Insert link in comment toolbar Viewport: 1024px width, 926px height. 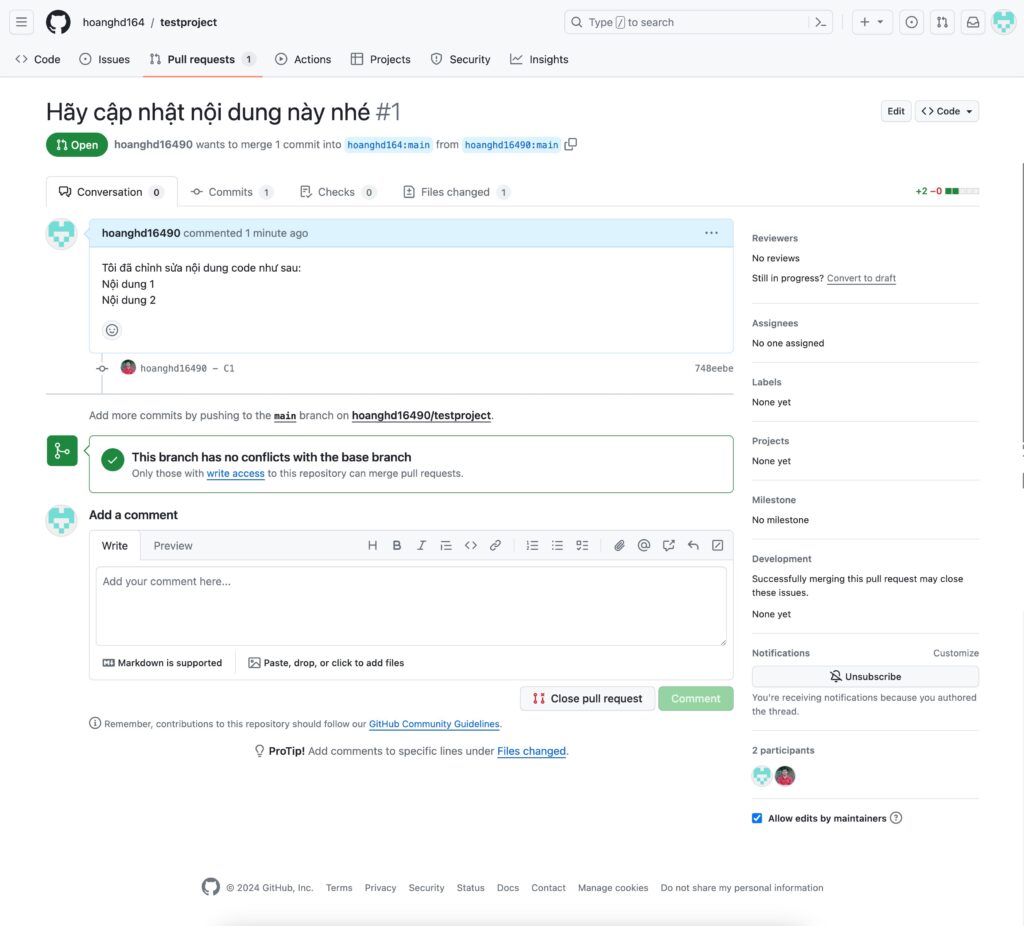495,545
